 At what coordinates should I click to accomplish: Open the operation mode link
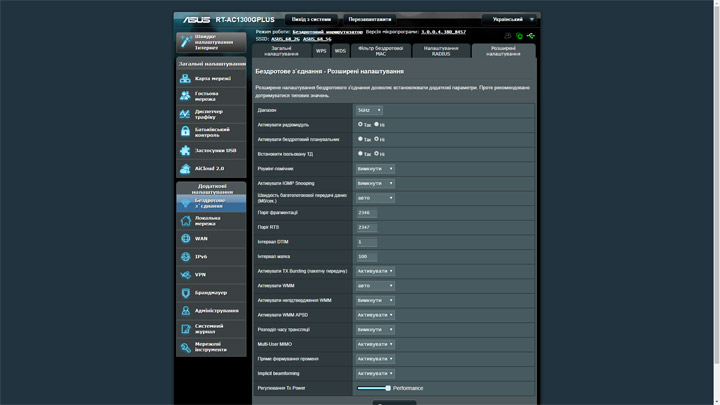point(327,32)
